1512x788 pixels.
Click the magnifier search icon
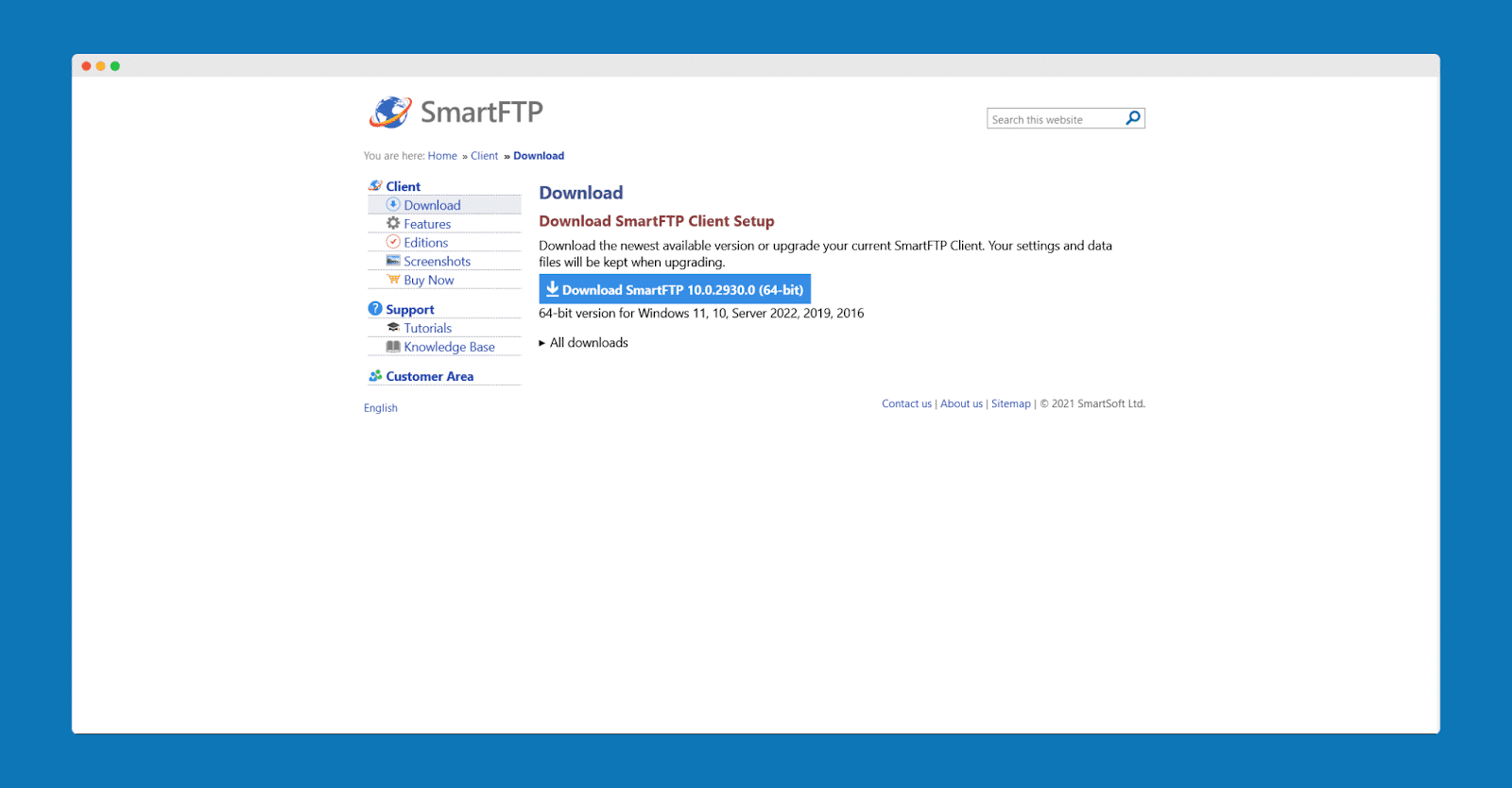[1133, 118]
